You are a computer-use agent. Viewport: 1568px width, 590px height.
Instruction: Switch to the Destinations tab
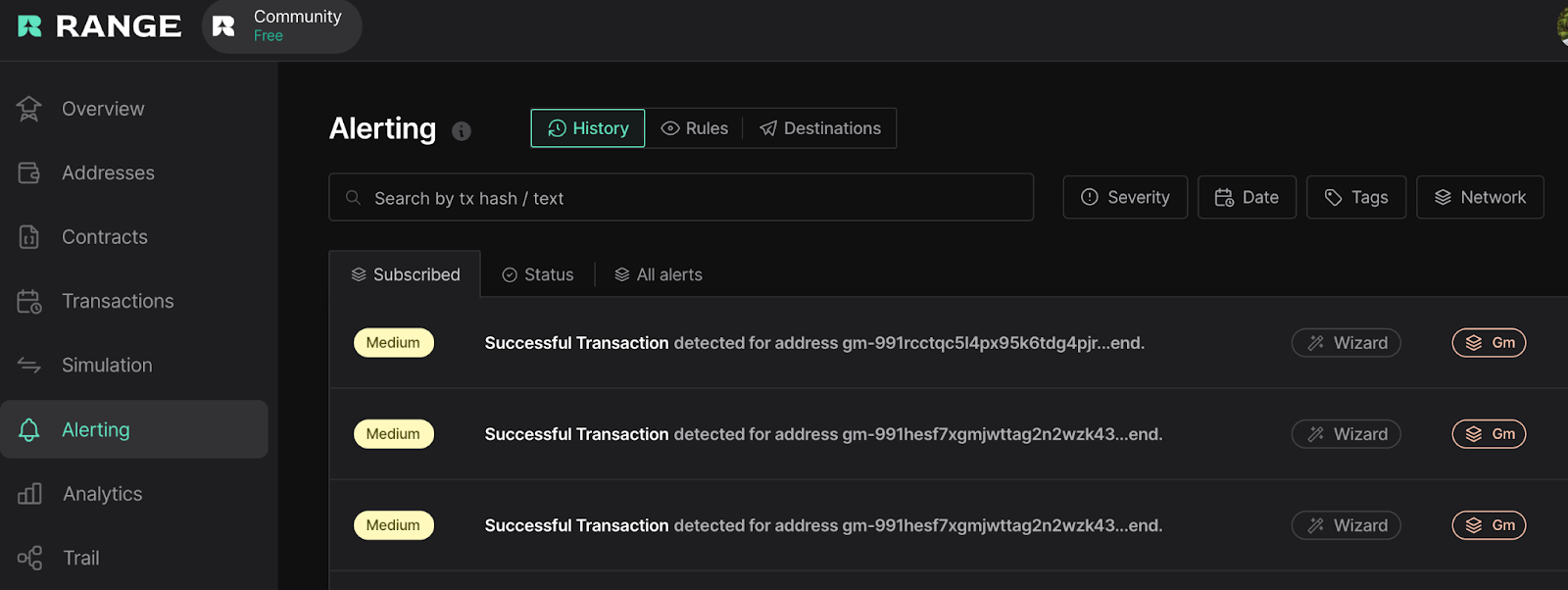pyautogui.click(x=820, y=128)
